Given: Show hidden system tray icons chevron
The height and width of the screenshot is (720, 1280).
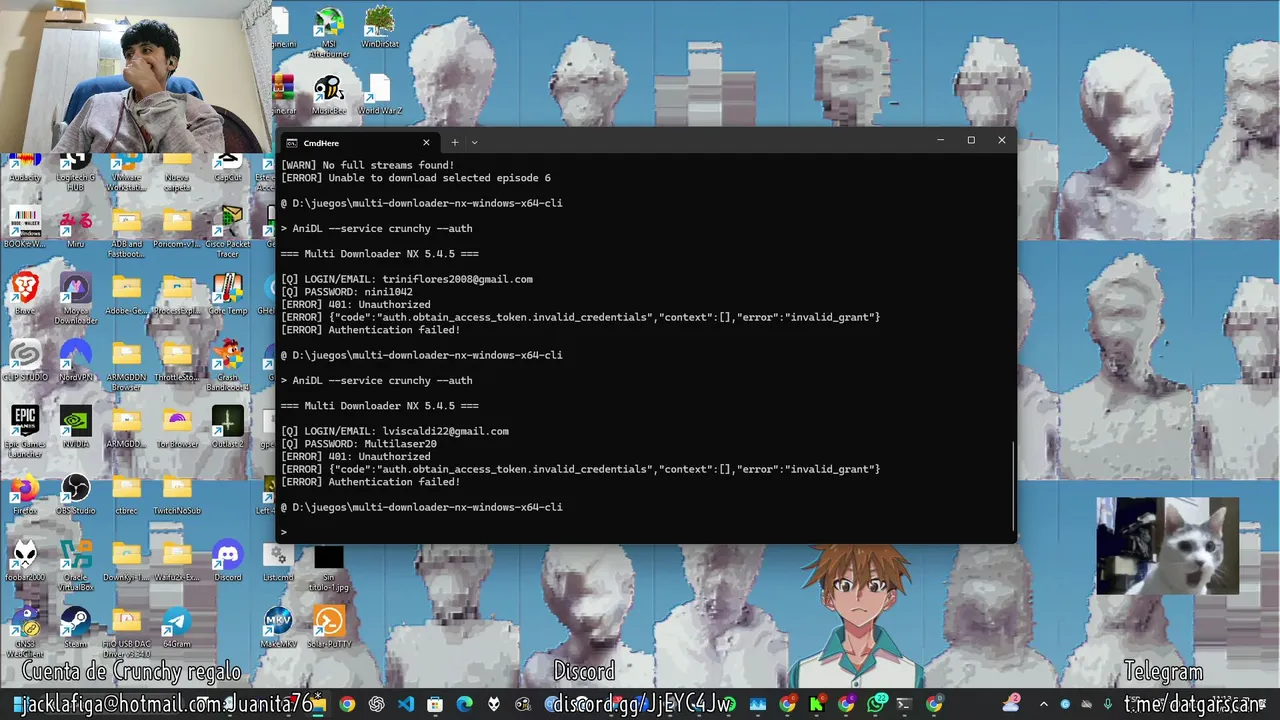Looking at the screenshot, I should pos(1043,704).
